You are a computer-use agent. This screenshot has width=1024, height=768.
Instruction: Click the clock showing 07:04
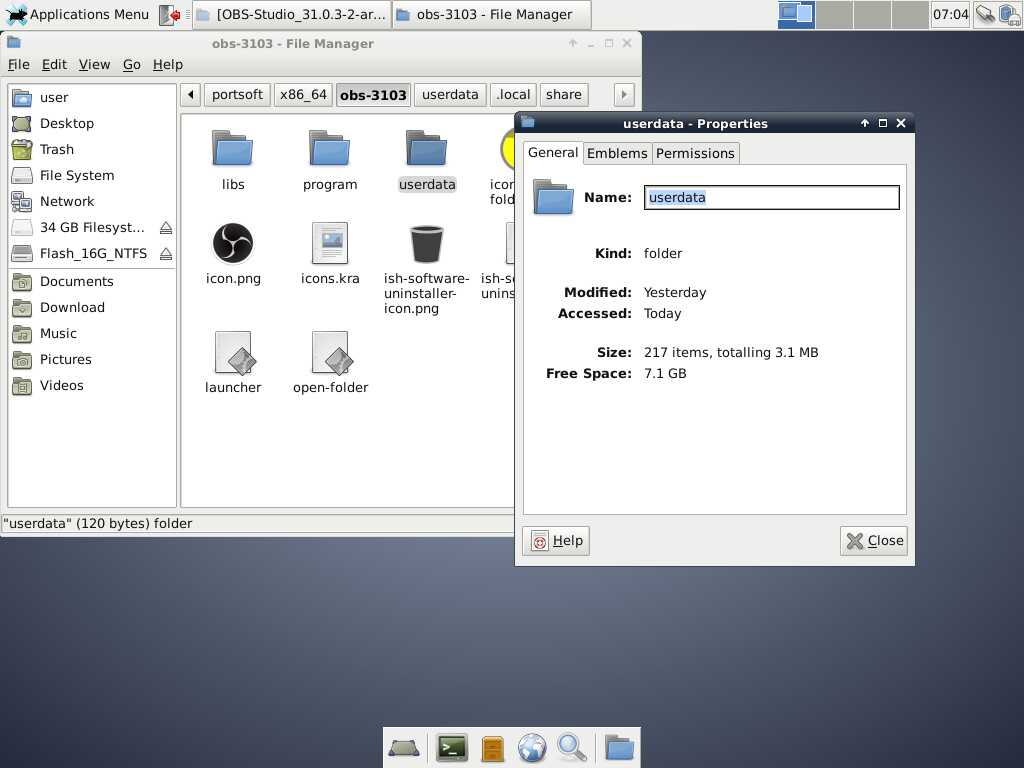[x=950, y=14]
